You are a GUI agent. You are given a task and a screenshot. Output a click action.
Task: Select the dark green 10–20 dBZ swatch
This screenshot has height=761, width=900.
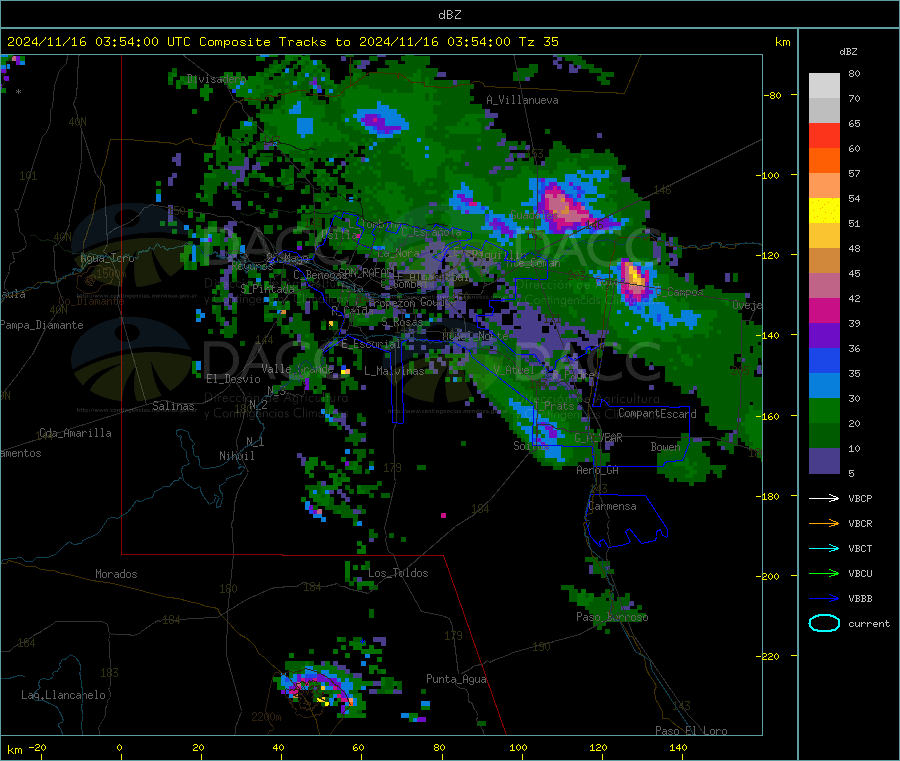coord(824,436)
